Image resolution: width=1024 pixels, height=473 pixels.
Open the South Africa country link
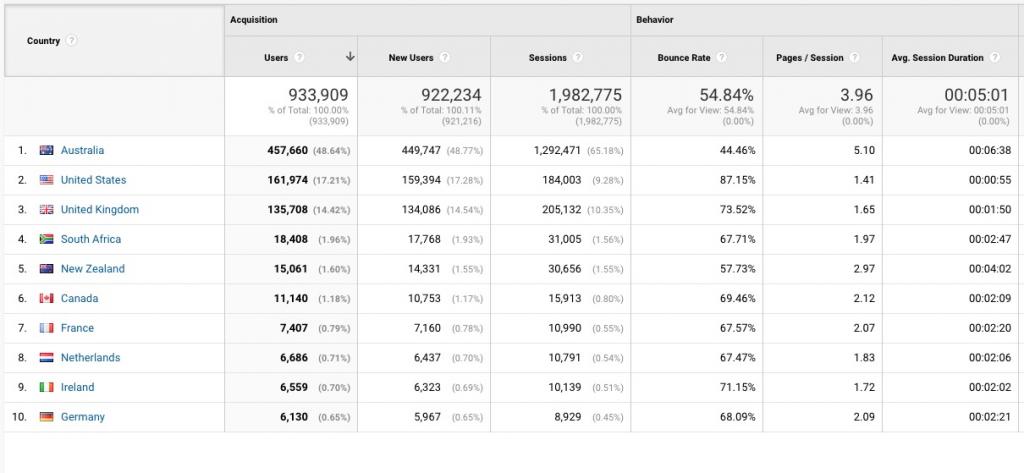pos(90,239)
